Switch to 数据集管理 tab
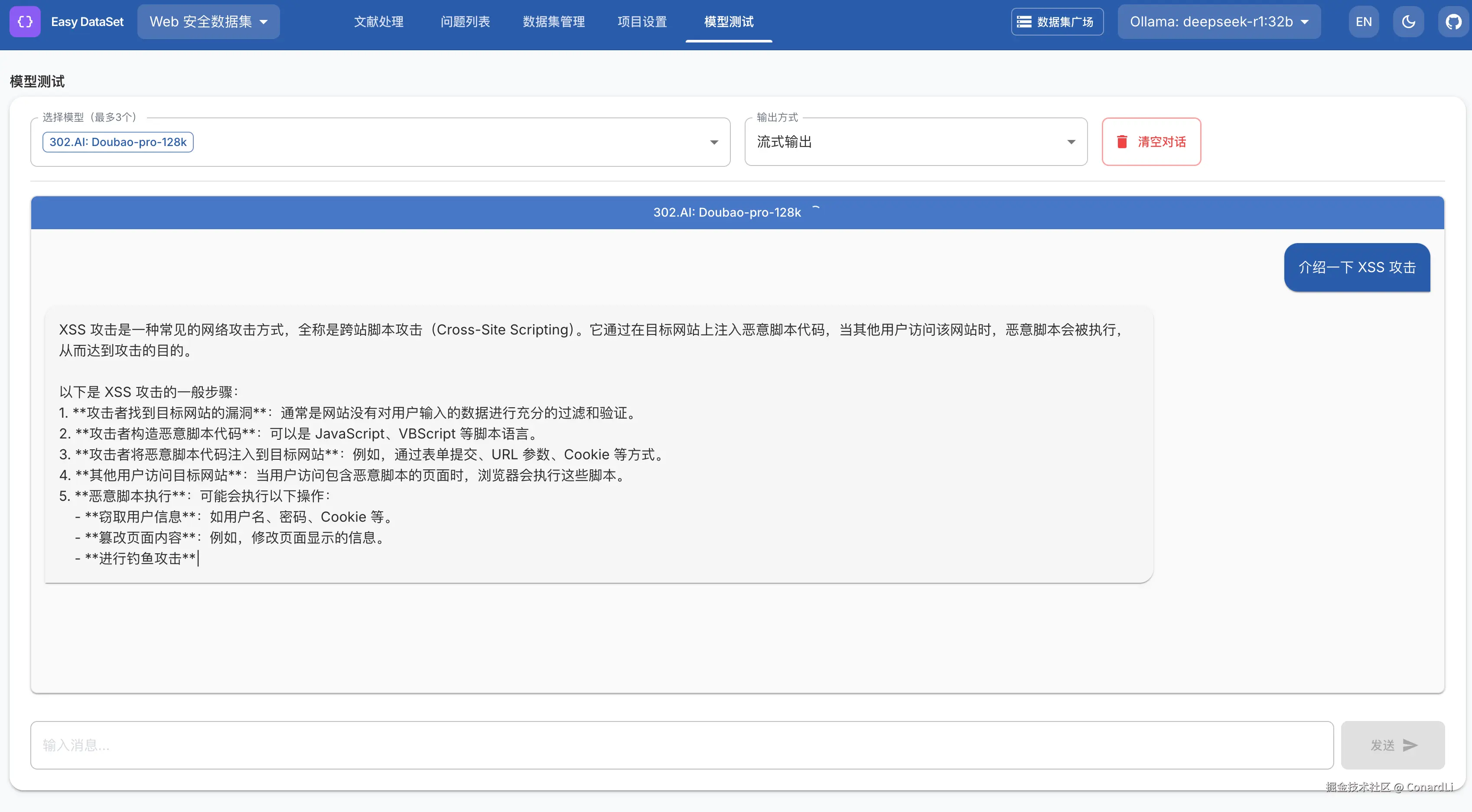The width and height of the screenshot is (1472, 812). pos(553,22)
